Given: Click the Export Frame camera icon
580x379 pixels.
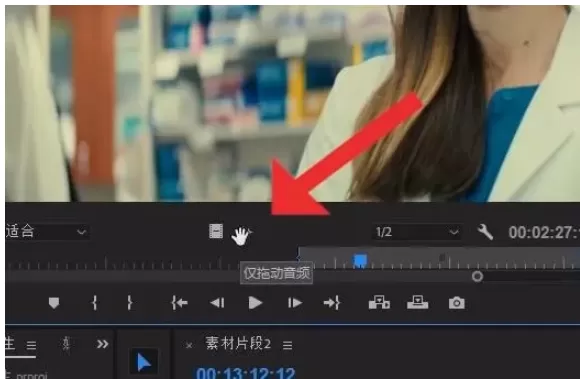Looking at the screenshot, I should click(457, 303).
